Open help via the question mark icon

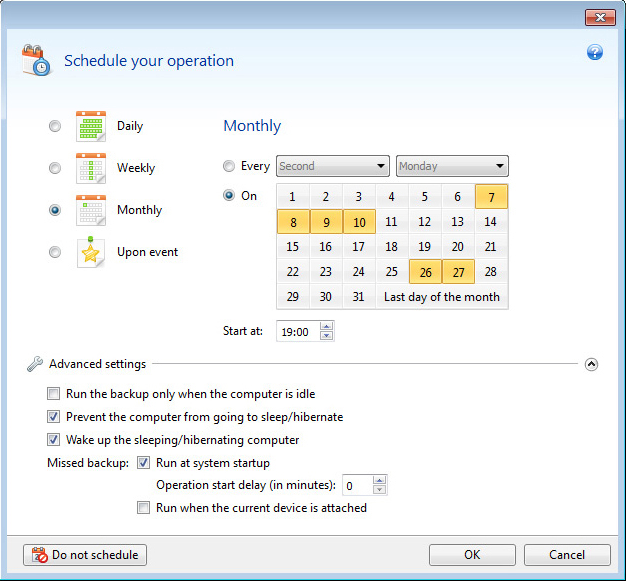coord(595,52)
